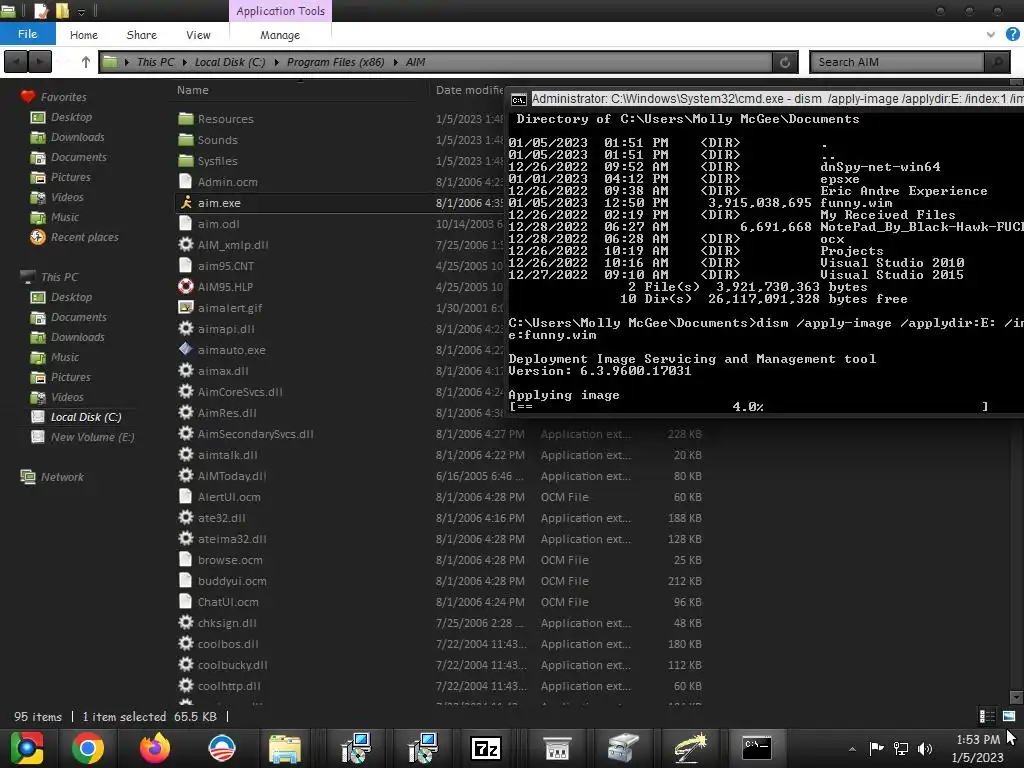The width and height of the screenshot is (1024, 768).
Task: Expand the Local Disk (C:) breadcrumb arrow
Action: click(276, 62)
